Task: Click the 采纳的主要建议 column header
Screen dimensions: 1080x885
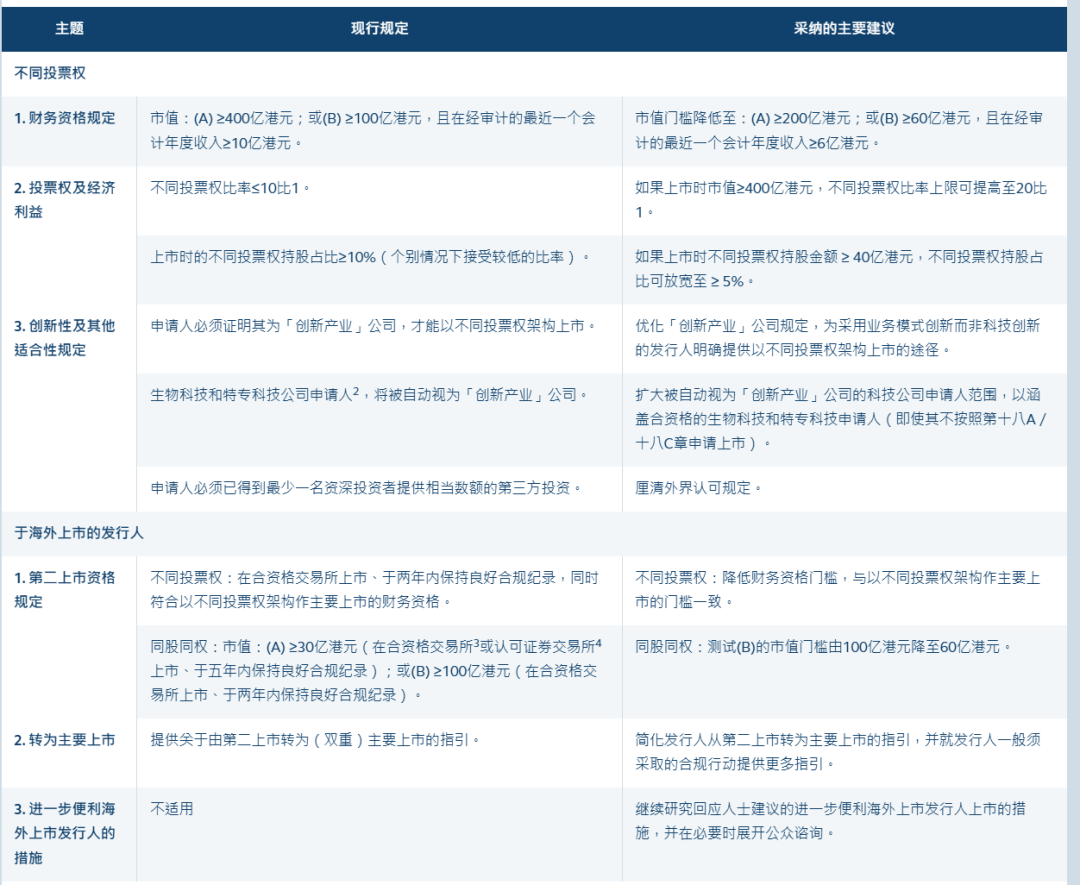Action: point(844,28)
